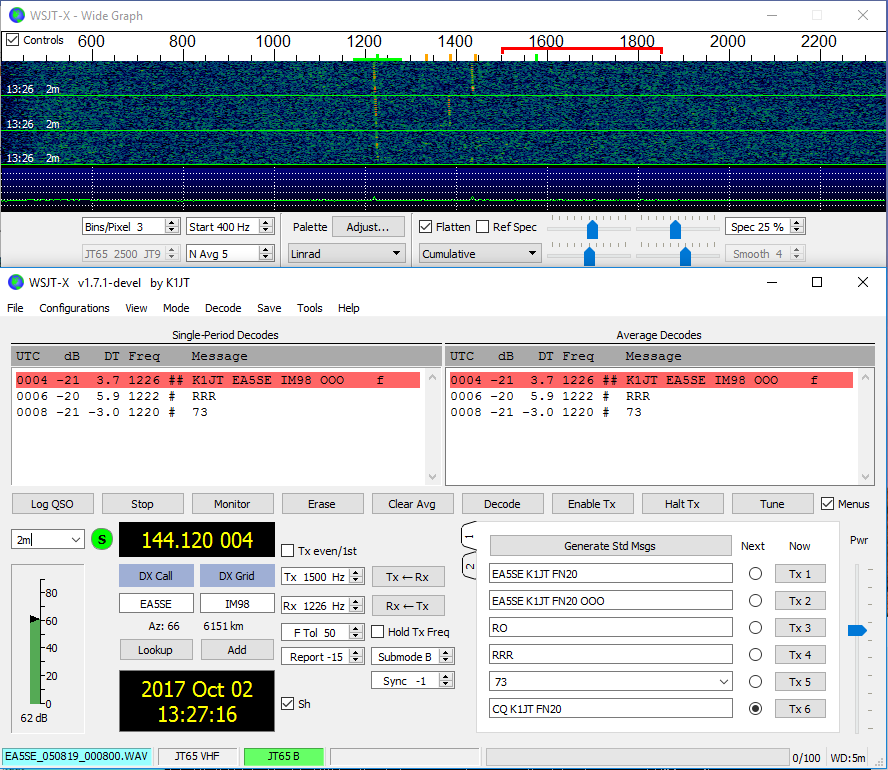Screen dimensions: 888x770
Task: Open the 2m band dropdown
Action: click(x=74, y=540)
